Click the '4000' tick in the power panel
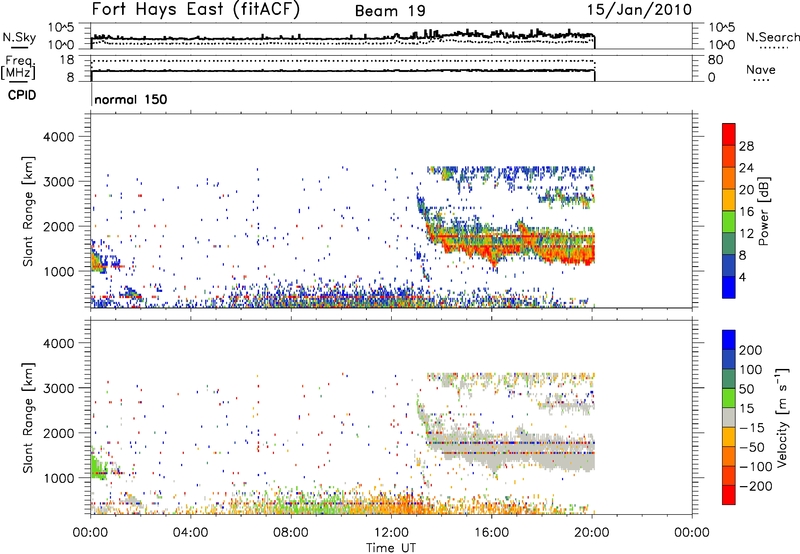 [x=59, y=137]
